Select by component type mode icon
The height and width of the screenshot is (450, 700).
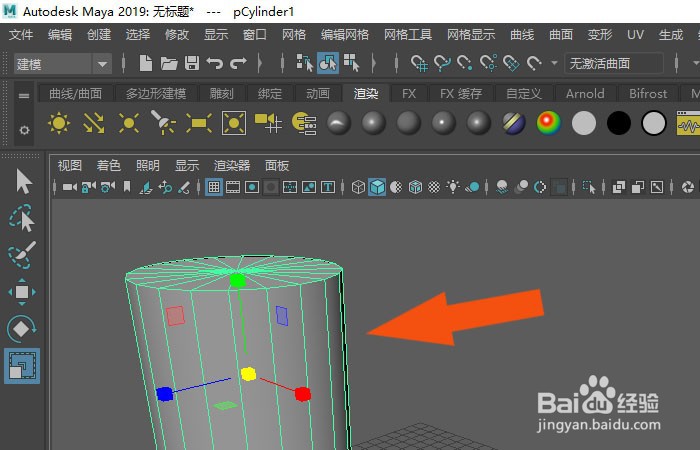click(x=351, y=63)
